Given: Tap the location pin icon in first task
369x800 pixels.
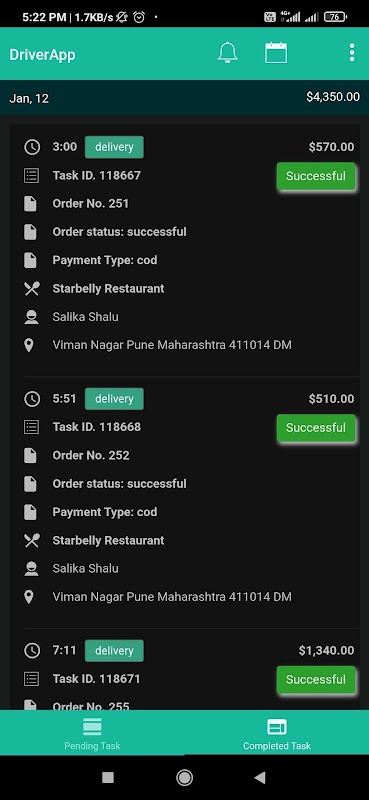Looking at the screenshot, I should [x=29, y=345].
